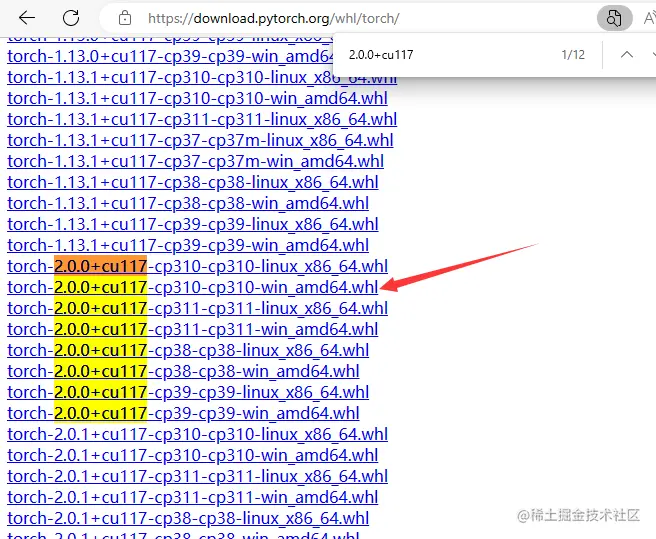Open torch-2.0.1+cu117-cp311-cp311-linux_x86_64.whl
This screenshot has height=539, width=656.
coord(197,476)
